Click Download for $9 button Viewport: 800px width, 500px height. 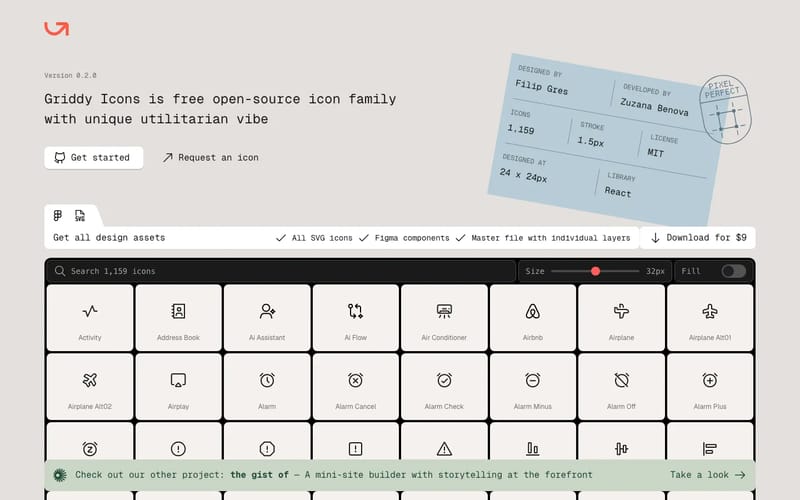(698, 238)
